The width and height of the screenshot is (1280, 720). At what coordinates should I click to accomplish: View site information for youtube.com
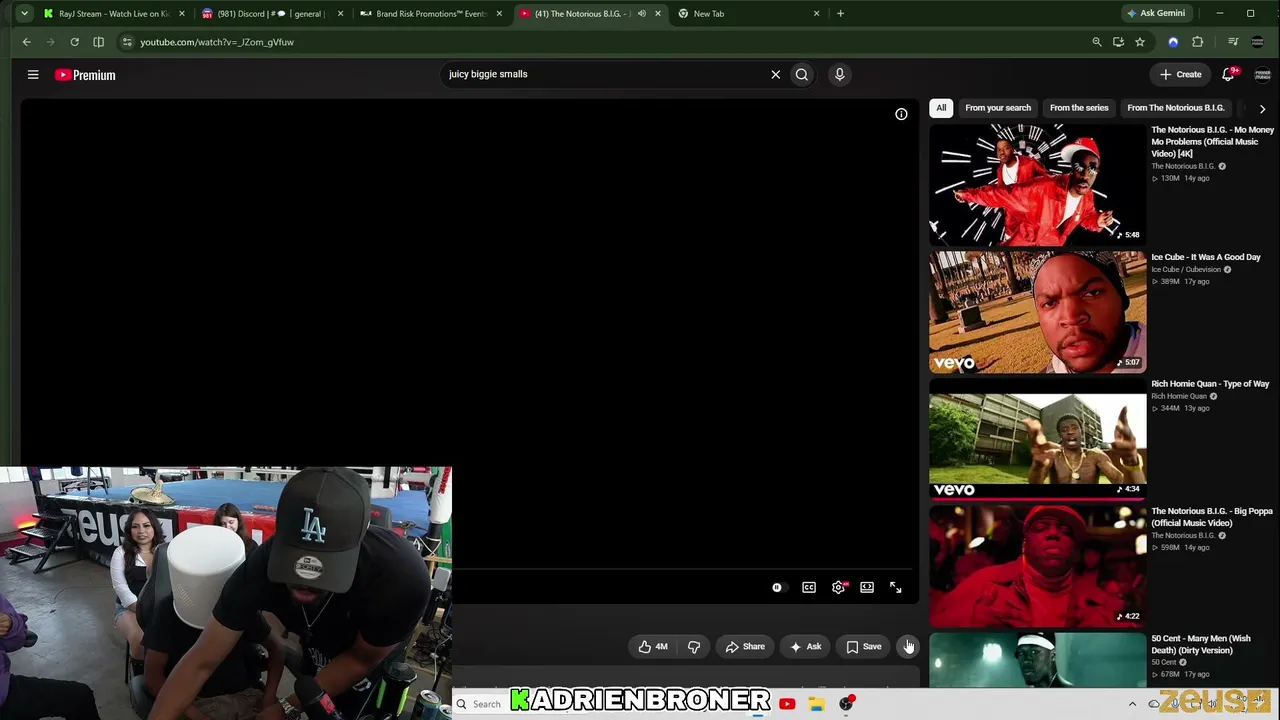(x=126, y=42)
